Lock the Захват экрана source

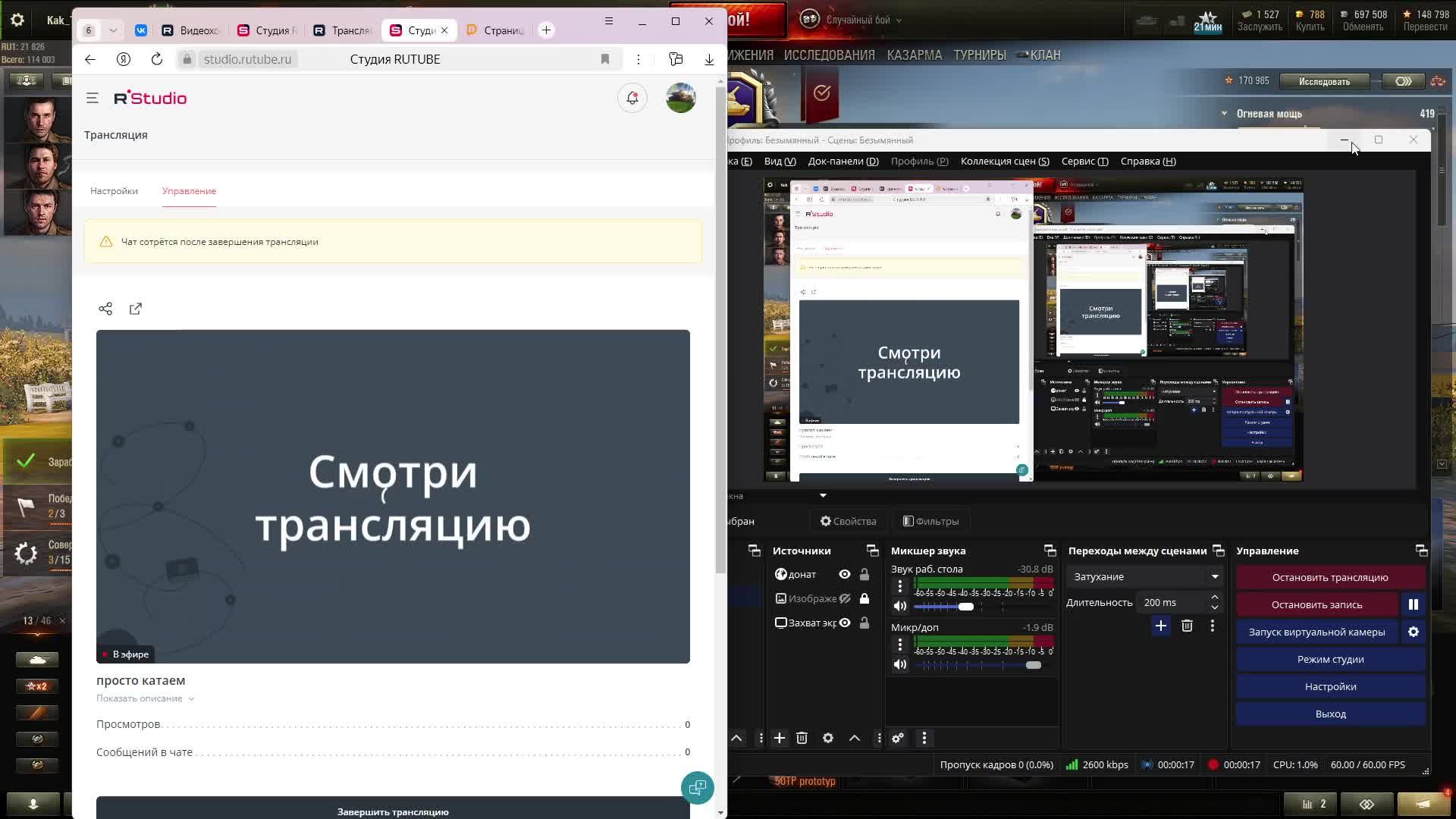point(864,623)
